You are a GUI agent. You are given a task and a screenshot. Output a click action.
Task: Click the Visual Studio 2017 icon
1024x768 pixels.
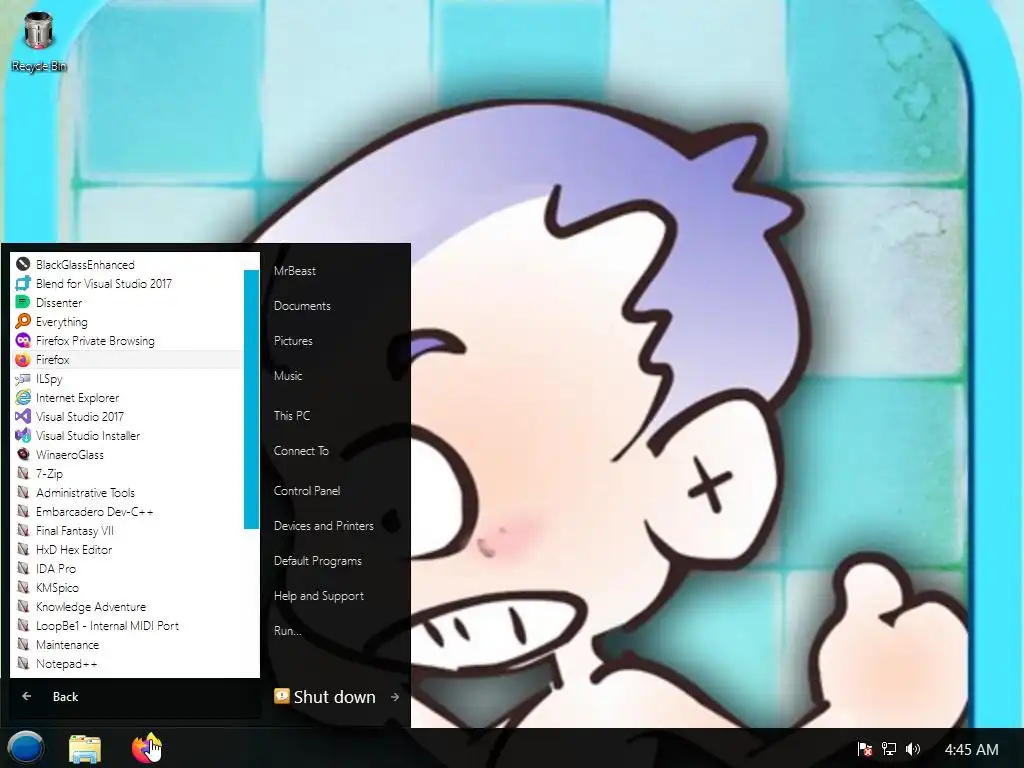(x=23, y=416)
